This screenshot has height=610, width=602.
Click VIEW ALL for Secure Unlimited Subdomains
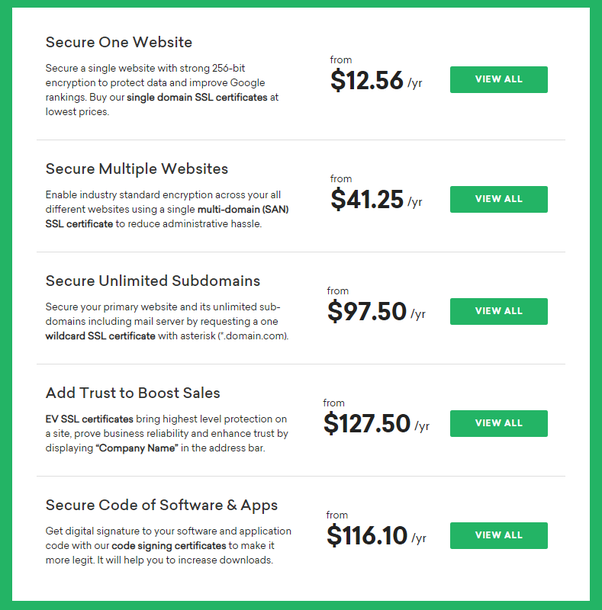coord(498,311)
